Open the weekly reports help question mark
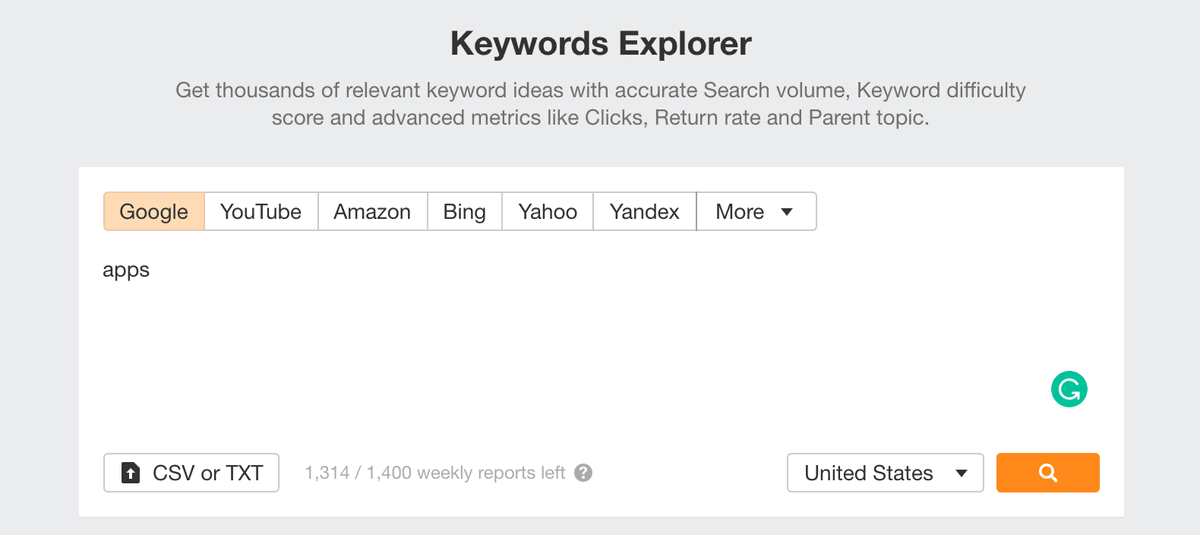This screenshot has width=1200, height=535. pyautogui.click(x=584, y=473)
